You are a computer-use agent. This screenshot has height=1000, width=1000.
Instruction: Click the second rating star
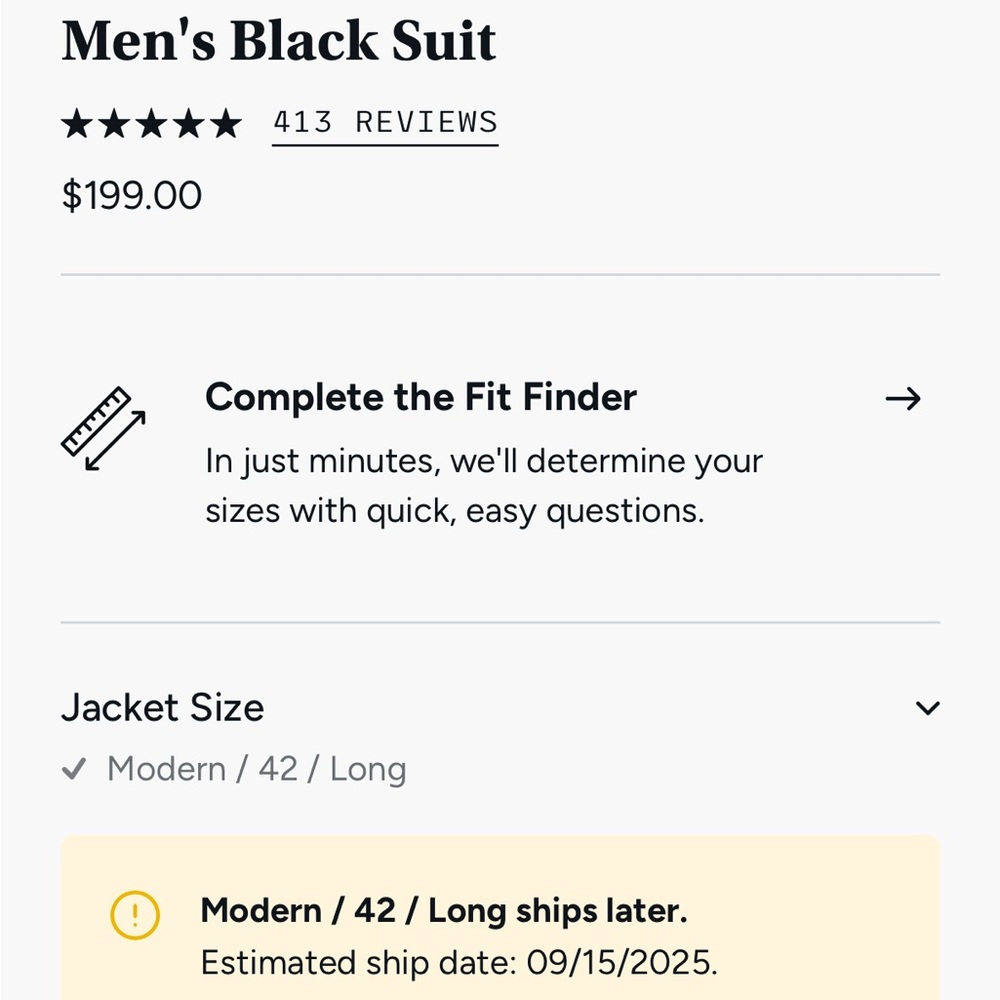114,122
